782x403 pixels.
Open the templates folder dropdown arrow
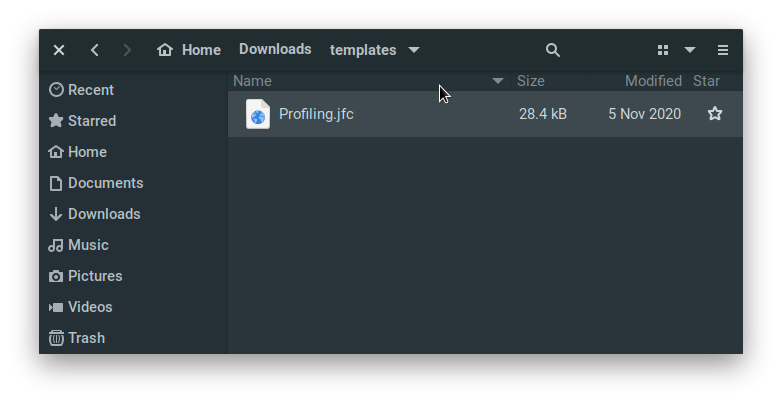click(x=414, y=50)
